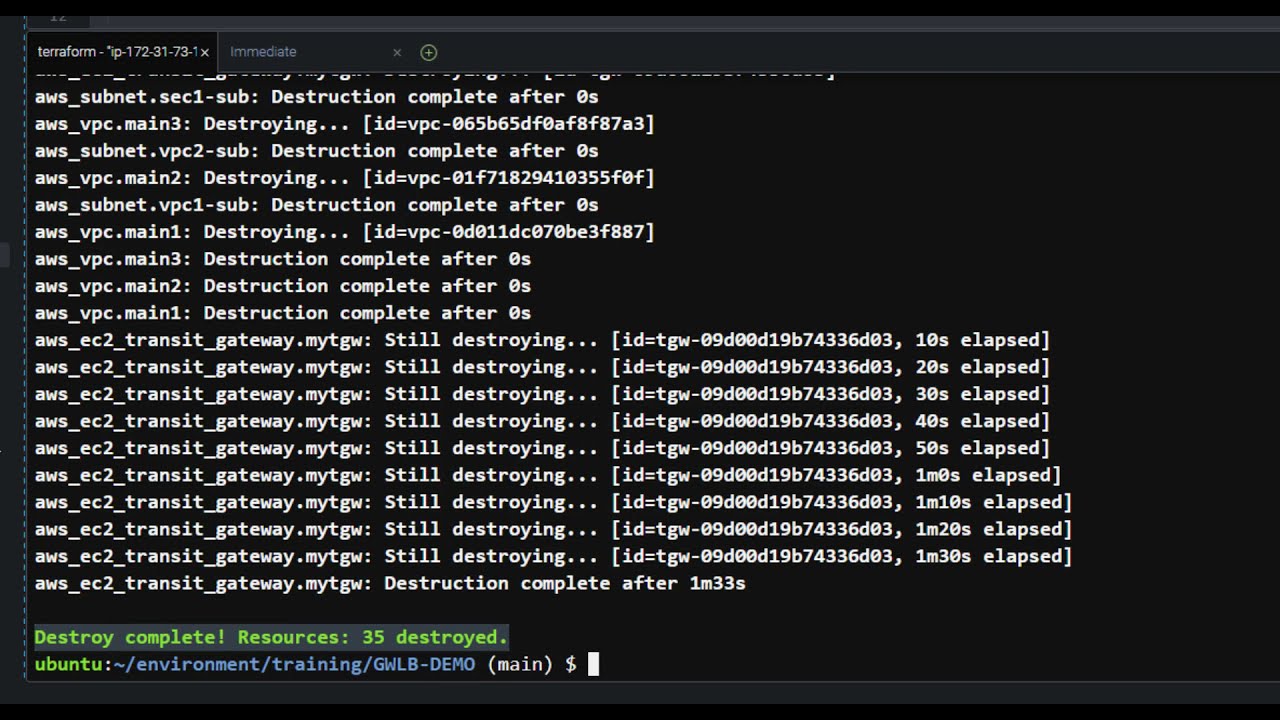Open the Immediate tab
Viewport: 1280px width, 720px height.
(263, 52)
